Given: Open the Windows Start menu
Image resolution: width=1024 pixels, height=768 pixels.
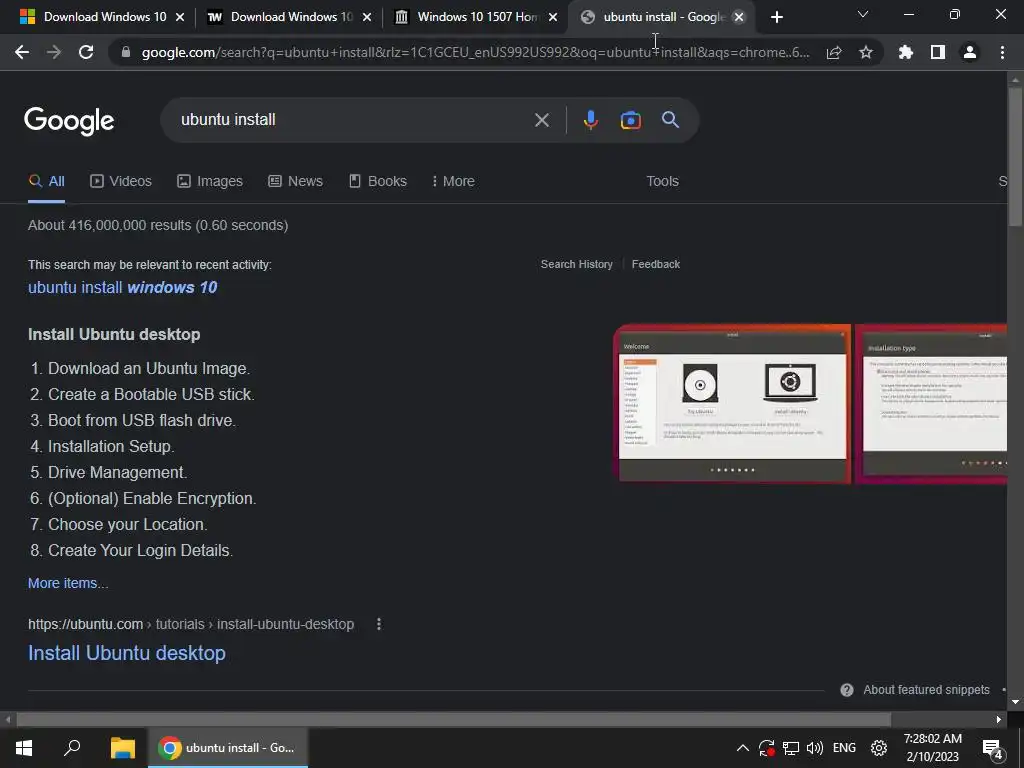Looking at the screenshot, I should 24,748.
